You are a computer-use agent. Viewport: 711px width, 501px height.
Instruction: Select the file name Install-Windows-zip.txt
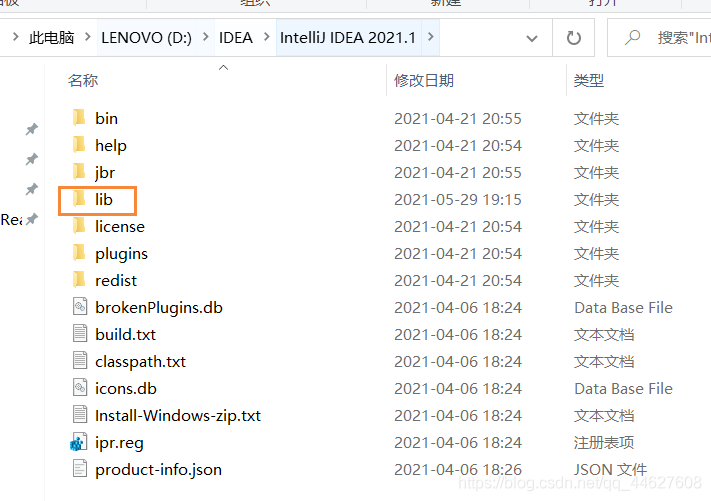click(178, 416)
